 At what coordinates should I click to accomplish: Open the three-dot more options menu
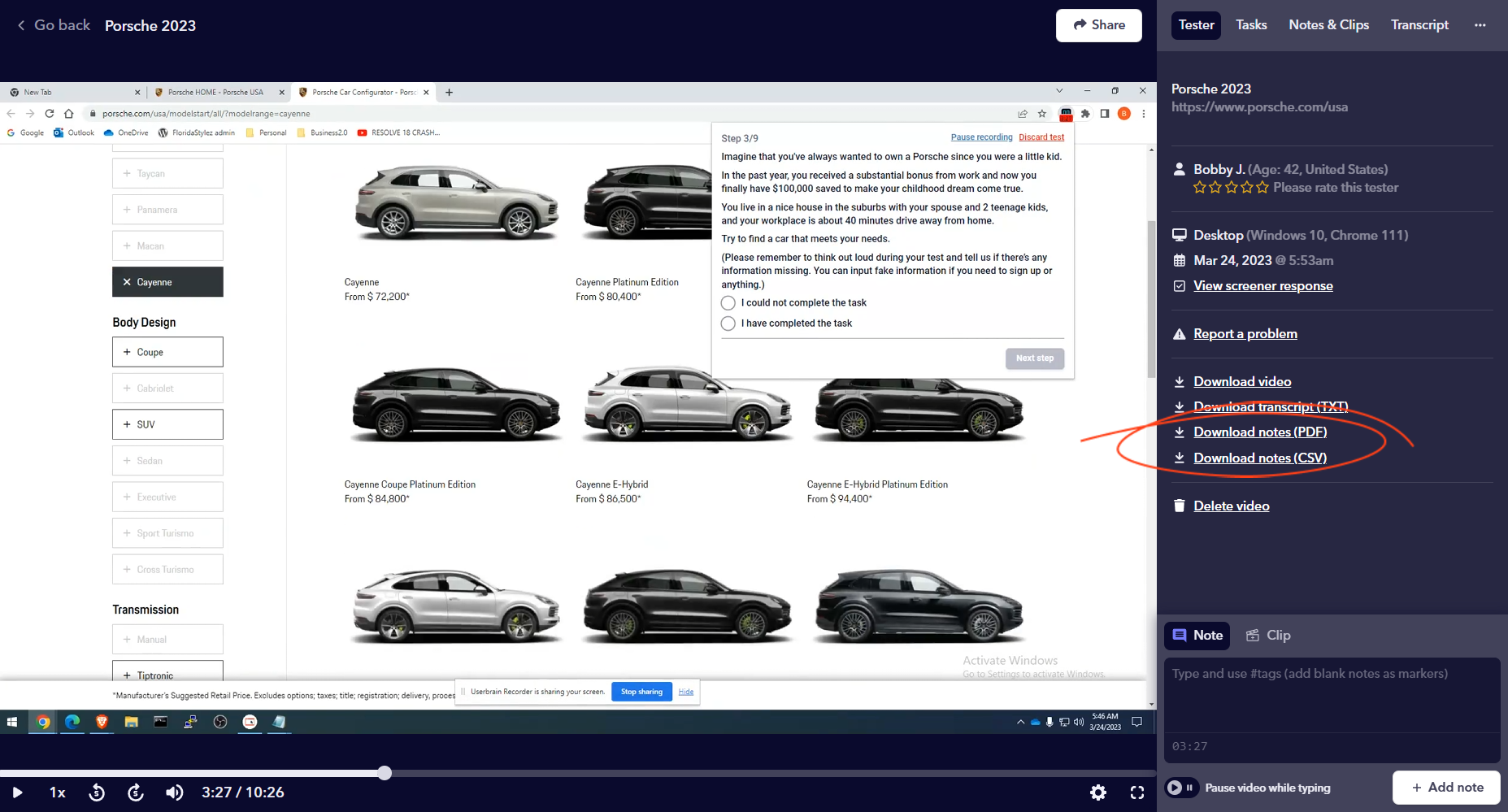point(1480,25)
